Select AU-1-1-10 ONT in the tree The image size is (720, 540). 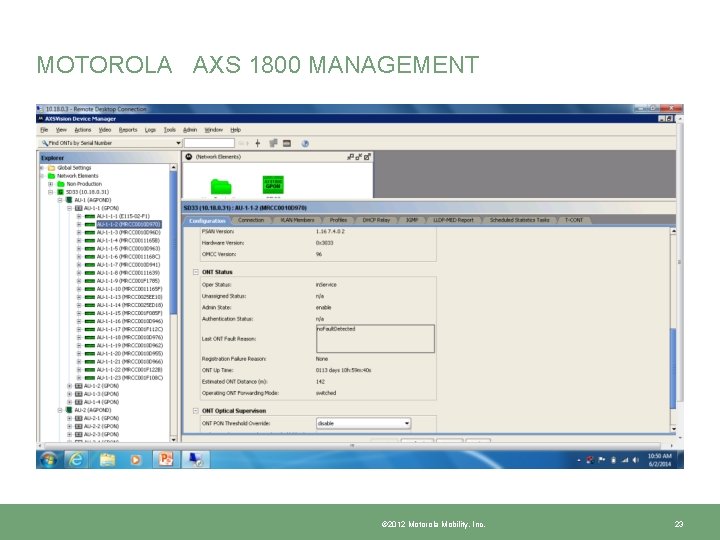click(x=129, y=289)
